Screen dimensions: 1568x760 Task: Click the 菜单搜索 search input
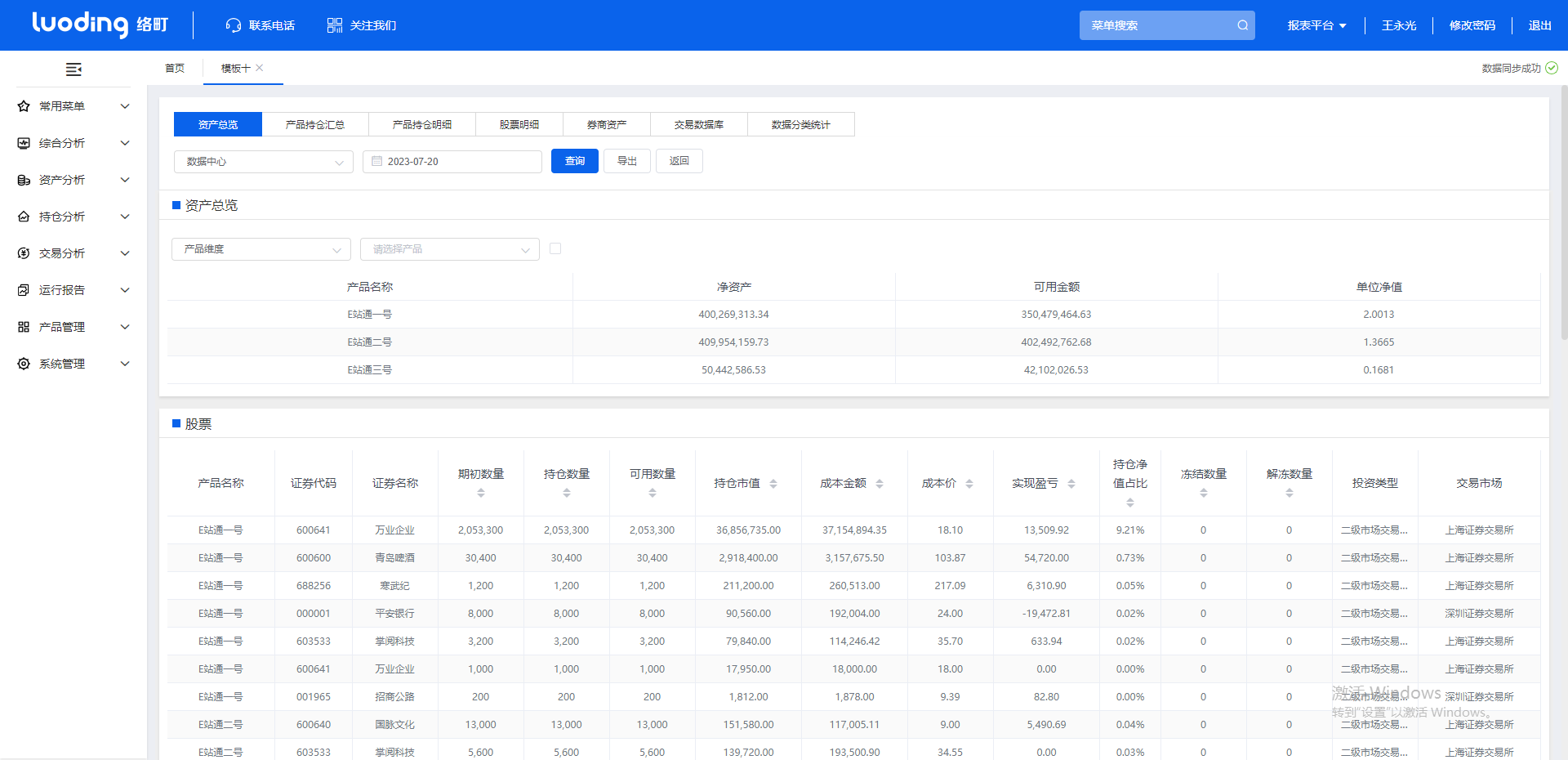(x=1167, y=25)
